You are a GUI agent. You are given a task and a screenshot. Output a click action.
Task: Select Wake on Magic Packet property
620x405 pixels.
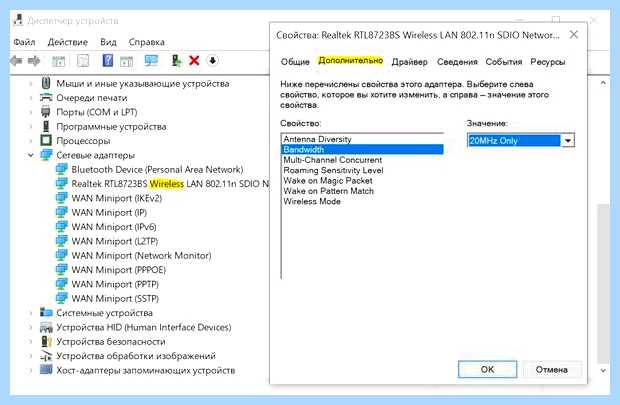coord(362,180)
